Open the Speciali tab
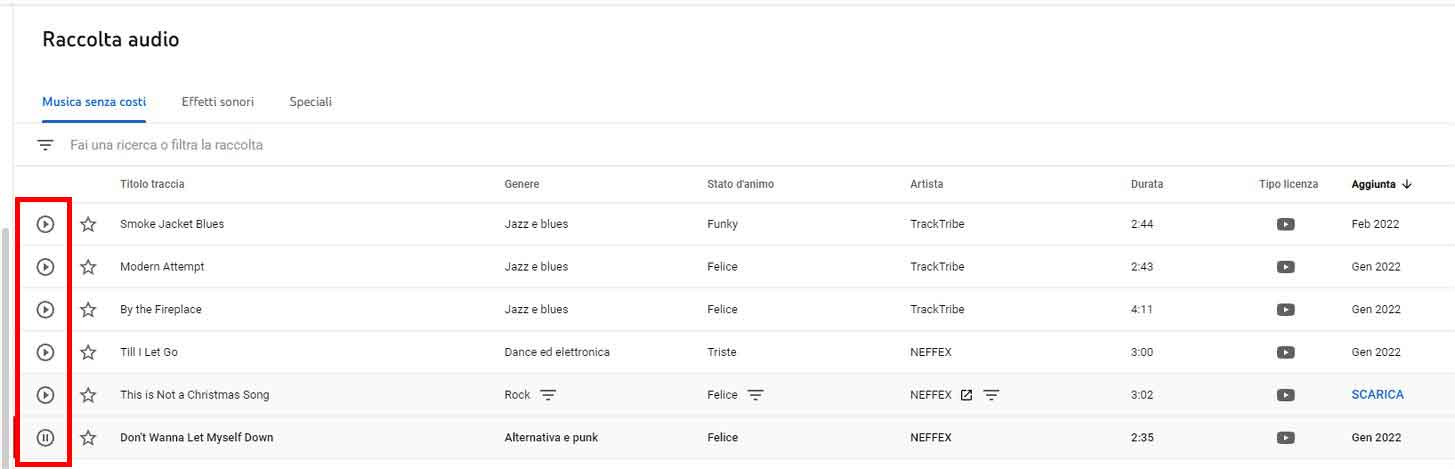The image size is (1455, 469). coord(310,102)
